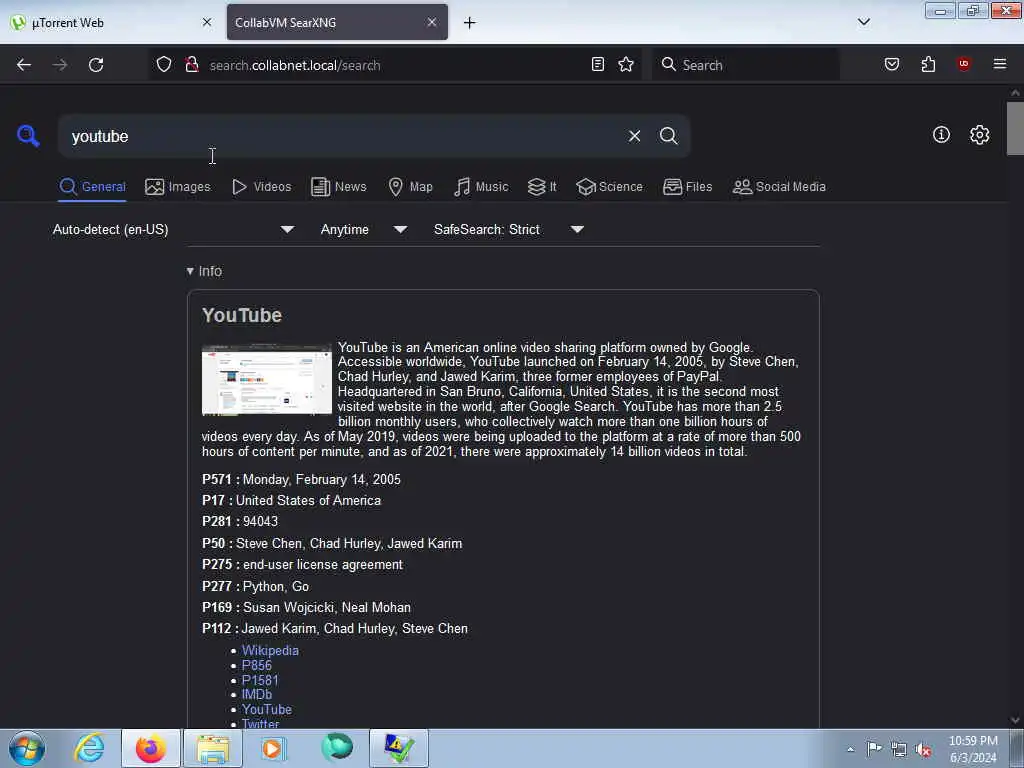This screenshot has width=1024, height=768.
Task: Switch to Videos search category
Action: pyautogui.click(x=261, y=187)
